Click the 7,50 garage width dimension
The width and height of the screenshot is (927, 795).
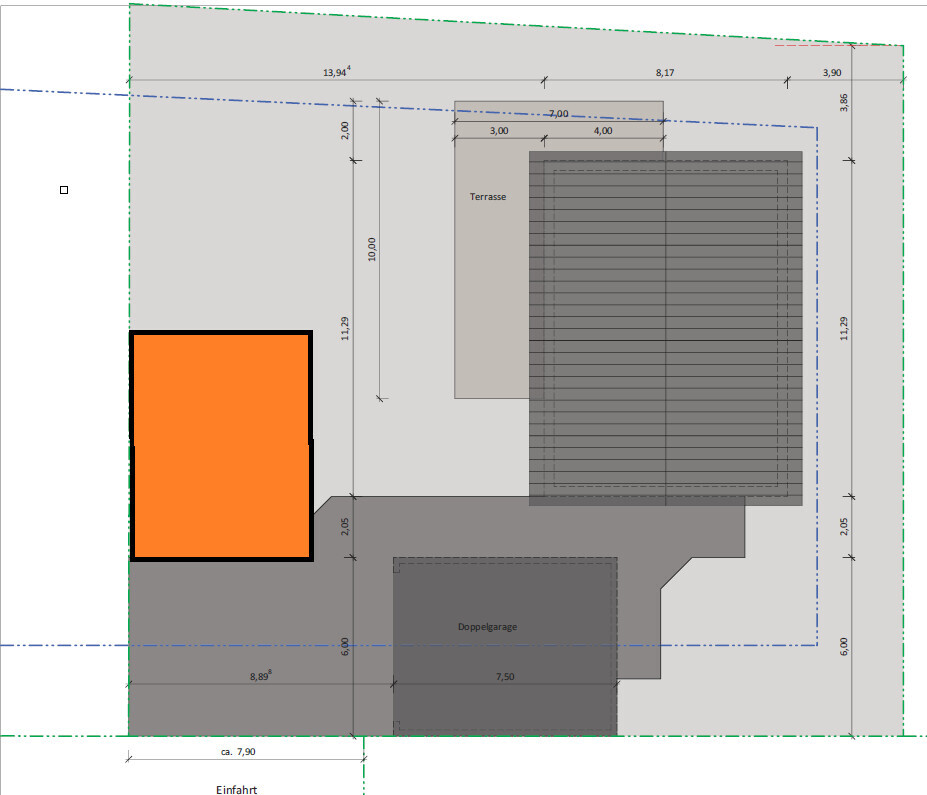(504, 677)
